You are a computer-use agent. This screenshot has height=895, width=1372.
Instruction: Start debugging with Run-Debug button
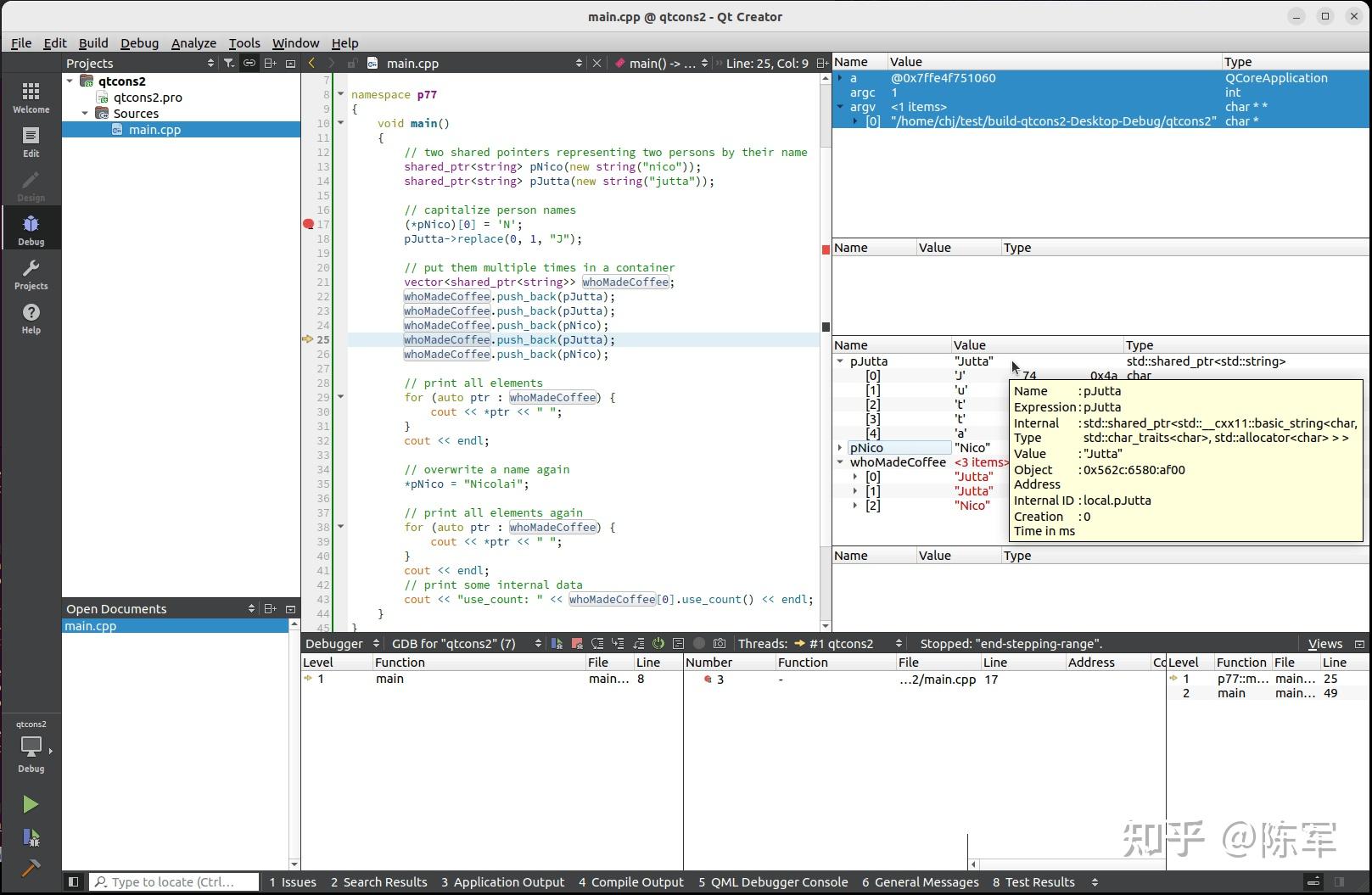[31, 837]
